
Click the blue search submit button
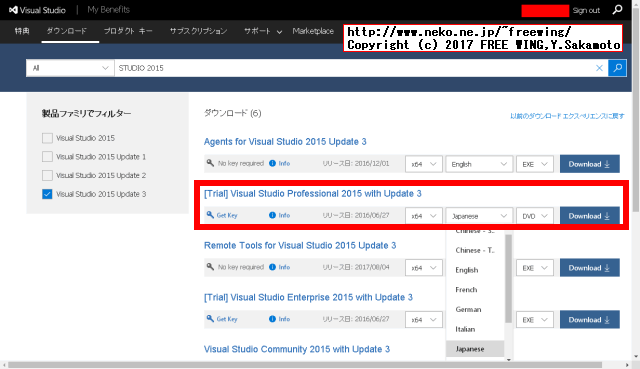point(617,68)
